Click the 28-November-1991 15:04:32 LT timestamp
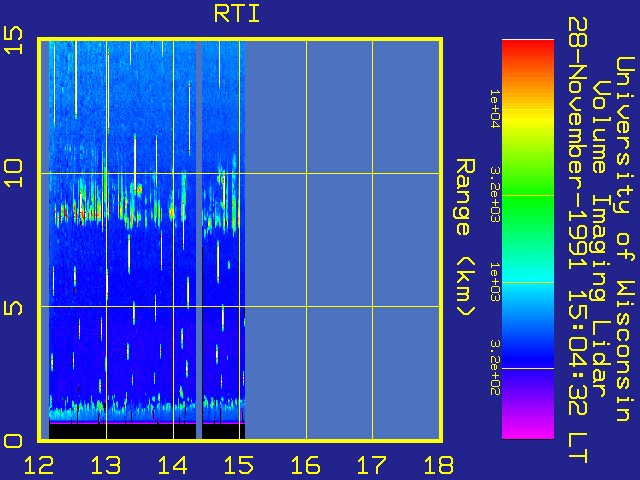Screen dimensions: 640x480 tap(578, 240)
